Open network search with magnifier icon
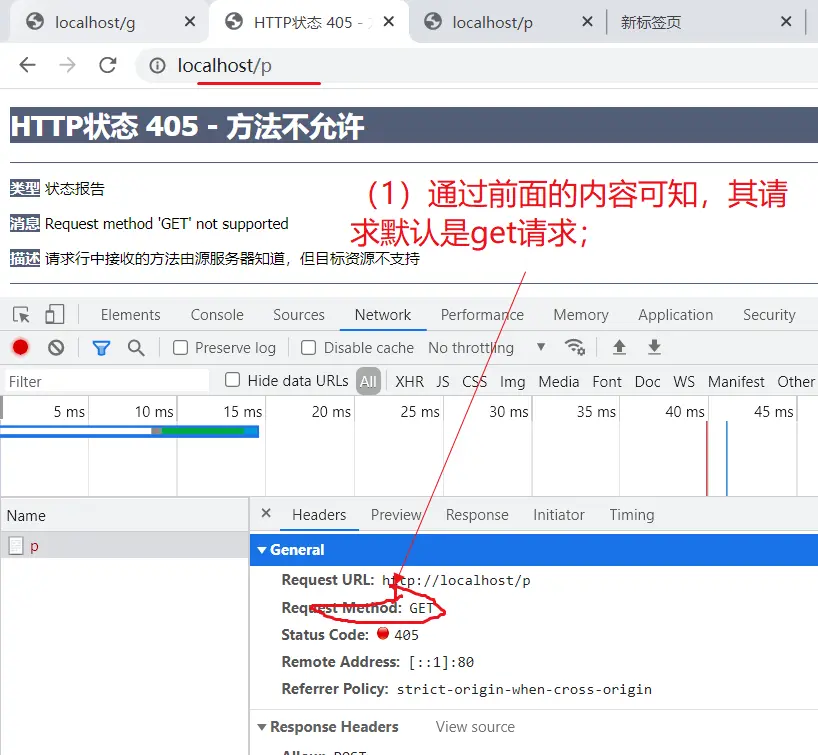 [136, 347]
